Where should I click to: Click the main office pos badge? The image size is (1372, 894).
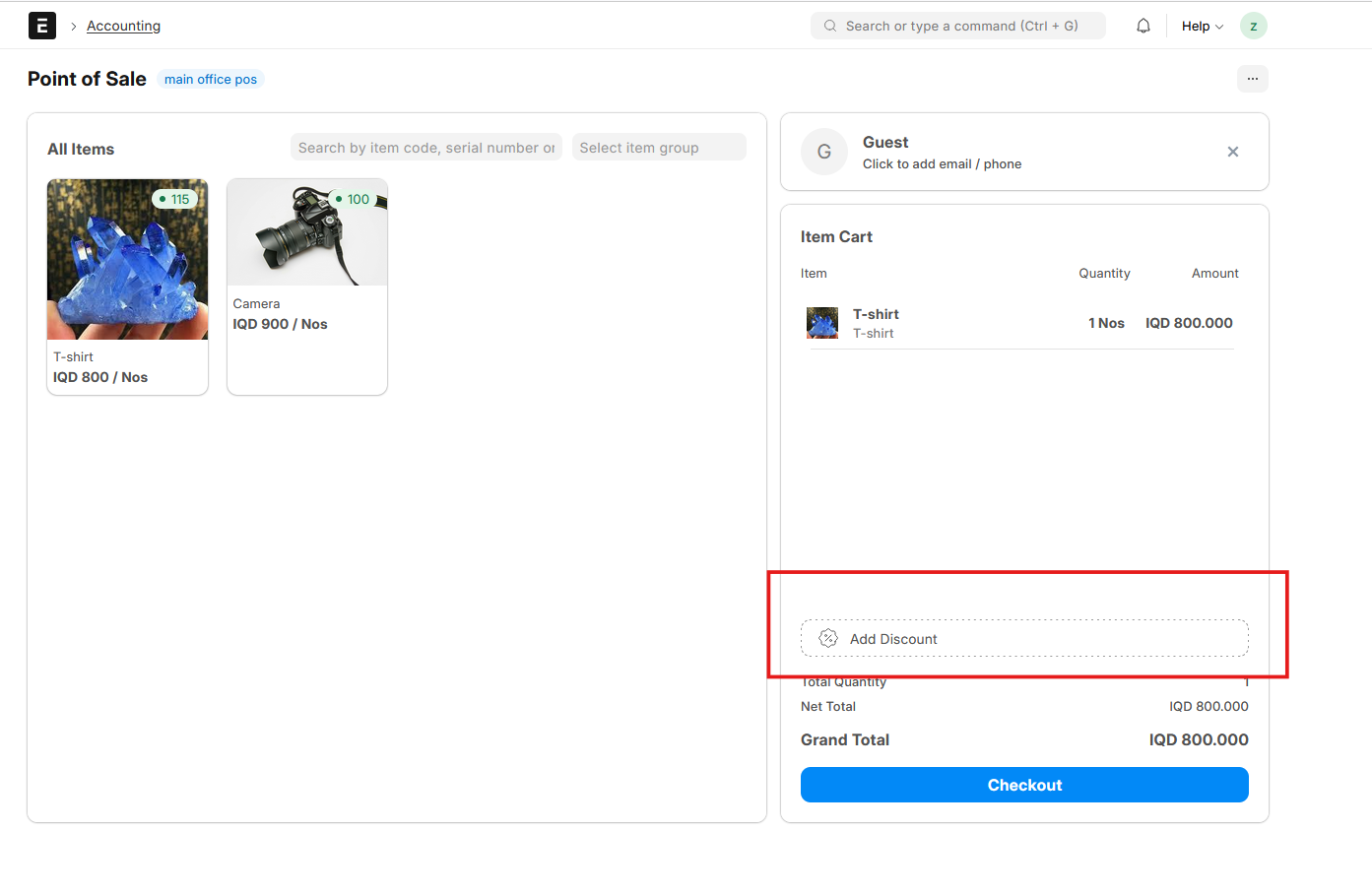pyautogui.click(x=210, y=79)
